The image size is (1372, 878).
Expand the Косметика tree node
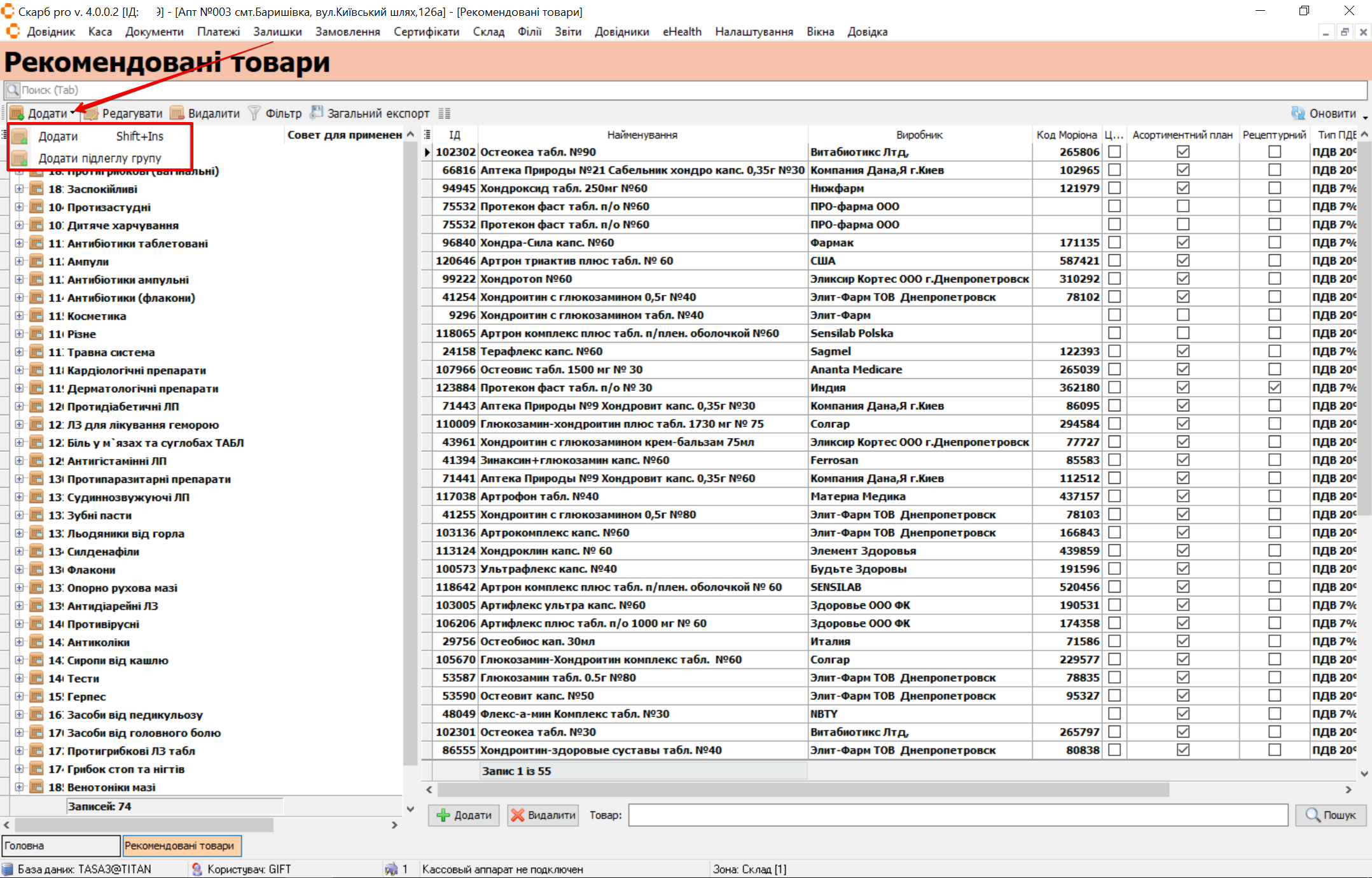pyautogui.click(x=19, y=316)
